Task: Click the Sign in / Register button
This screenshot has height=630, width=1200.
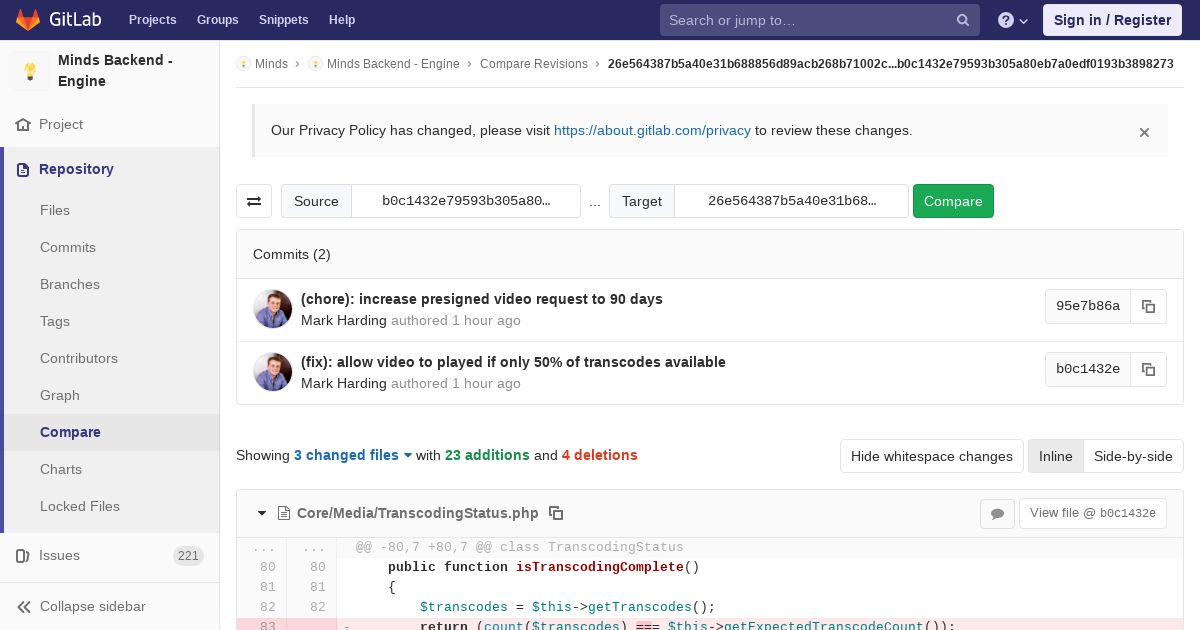Action: [x=1112, y=20]
